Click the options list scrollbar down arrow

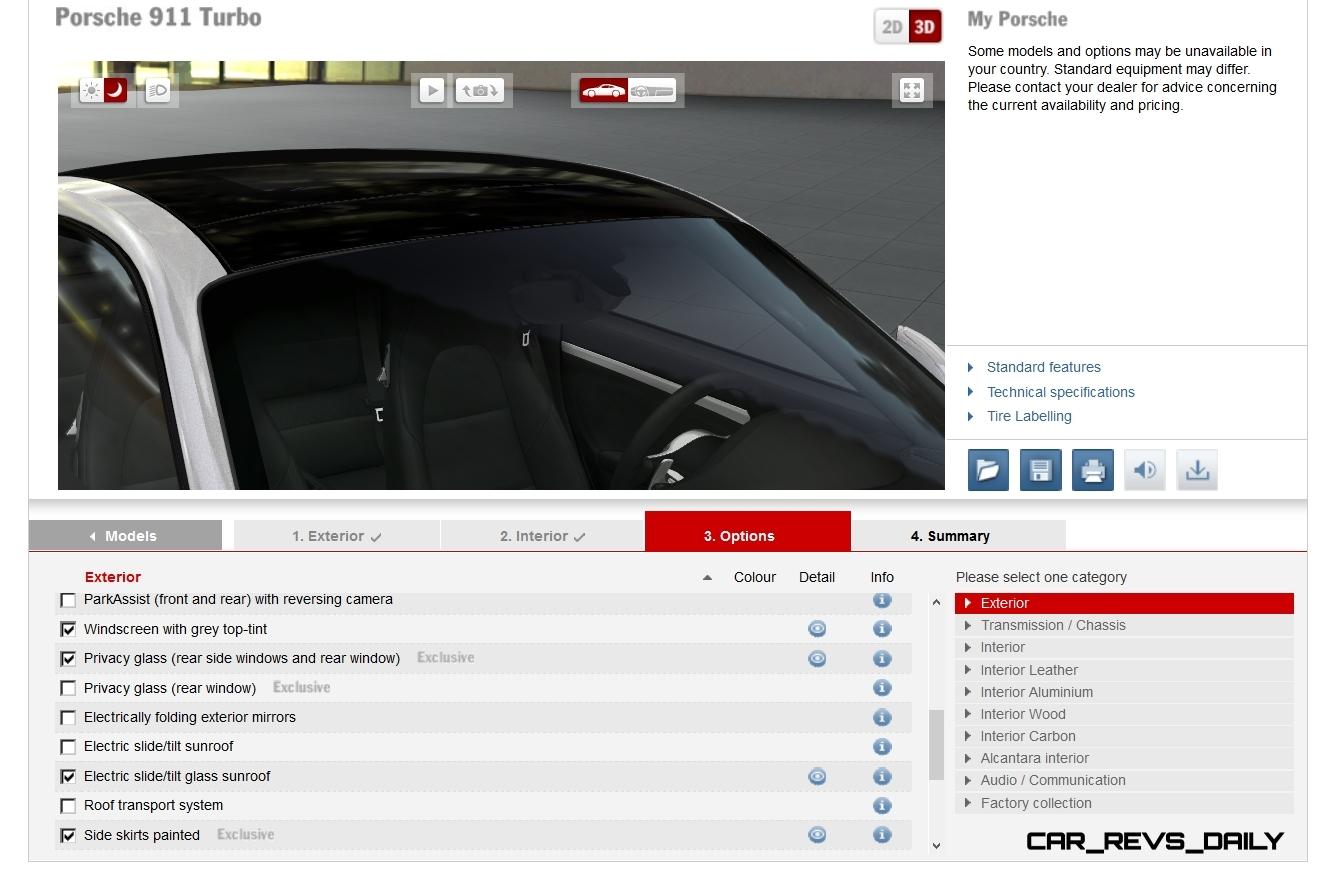pyautogui.click(x=936, y=846)
